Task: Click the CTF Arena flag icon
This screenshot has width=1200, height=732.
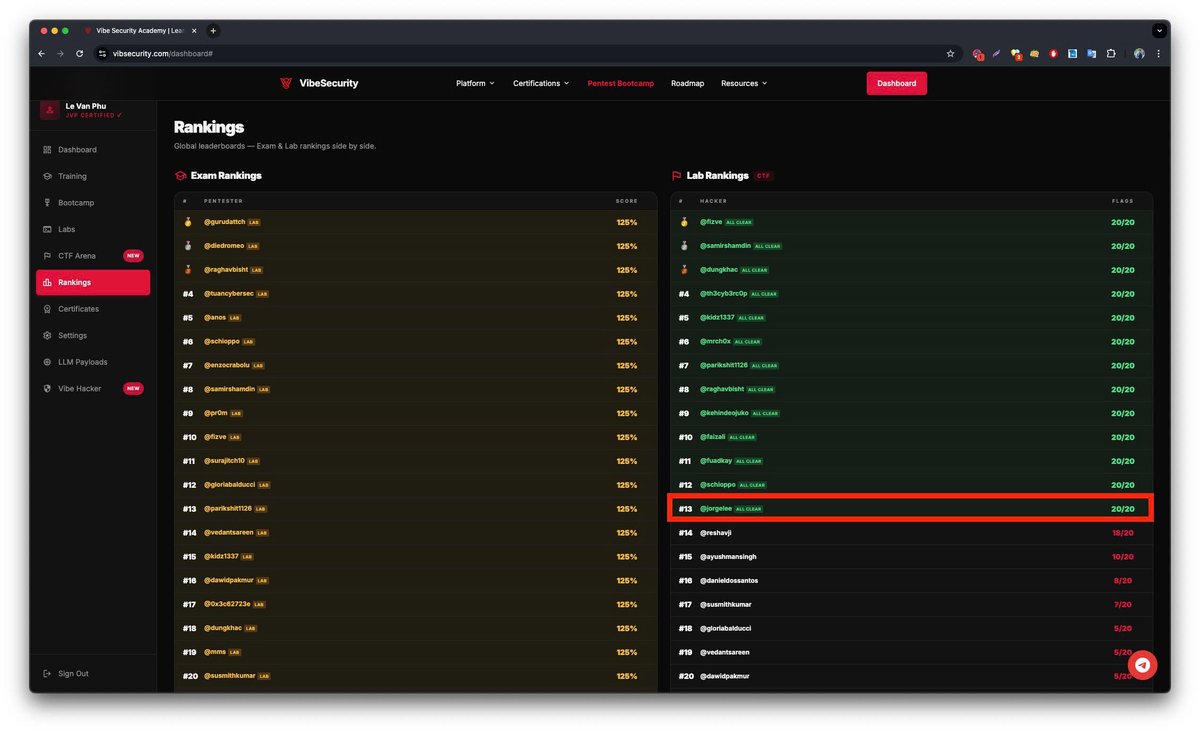Action: point(47,256)
